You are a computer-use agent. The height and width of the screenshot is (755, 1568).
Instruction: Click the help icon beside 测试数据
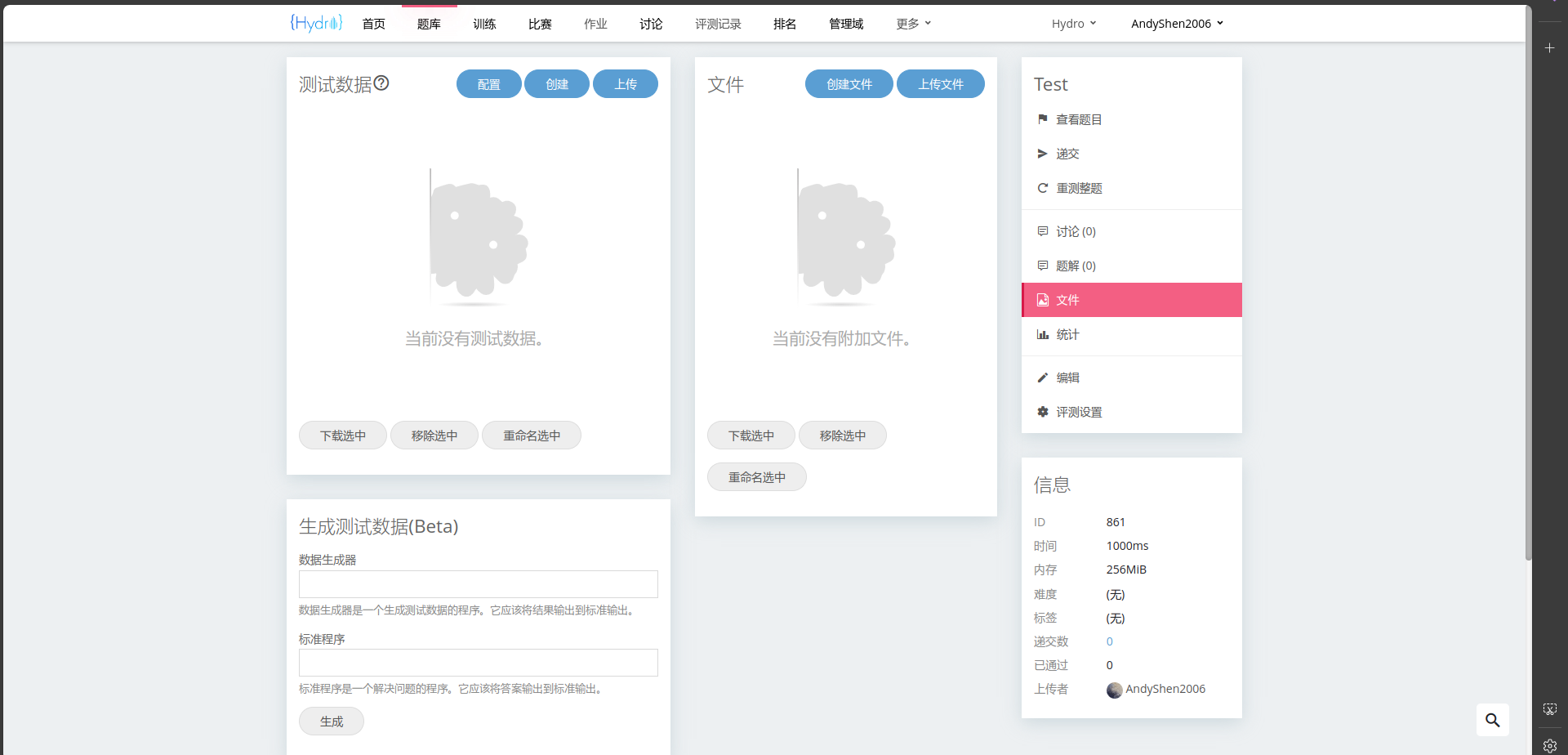(381, 83)
